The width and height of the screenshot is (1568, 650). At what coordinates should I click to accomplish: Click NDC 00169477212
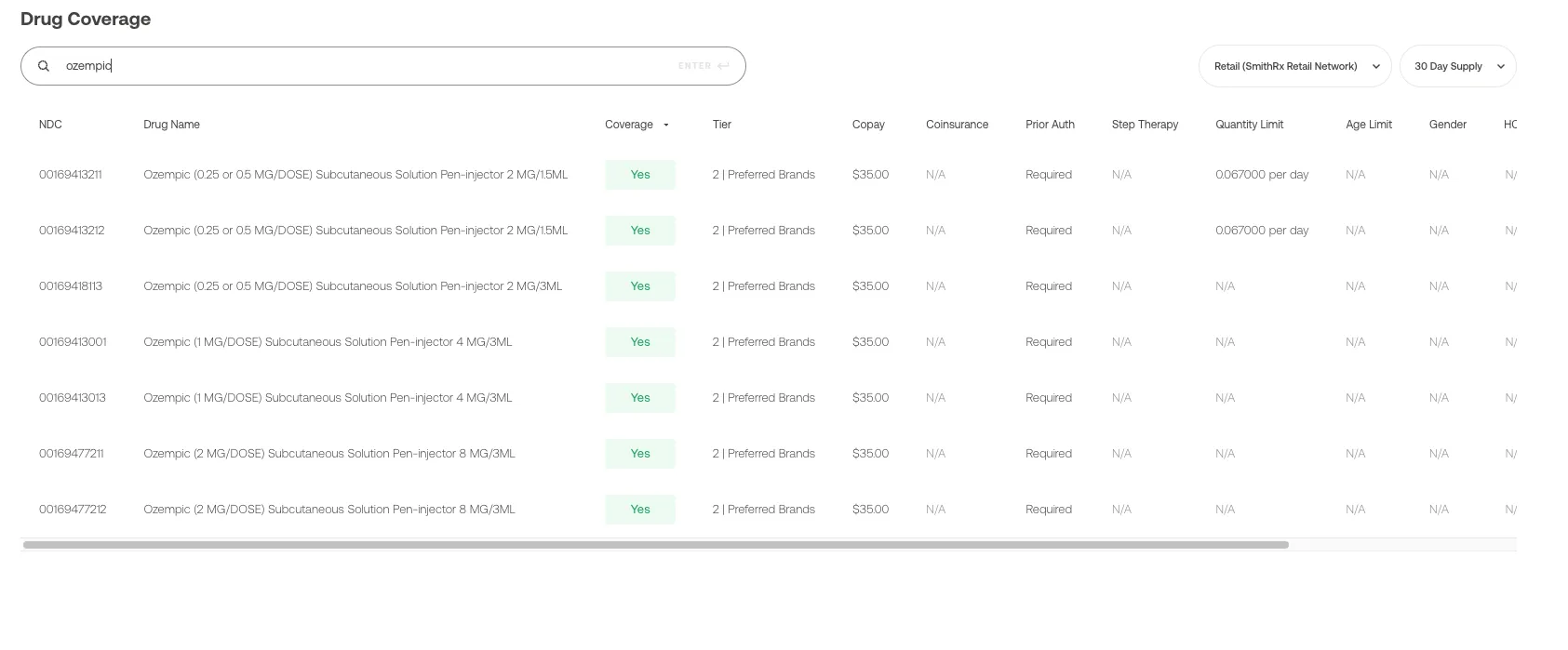pyautogui.click(x=73, y=510)
